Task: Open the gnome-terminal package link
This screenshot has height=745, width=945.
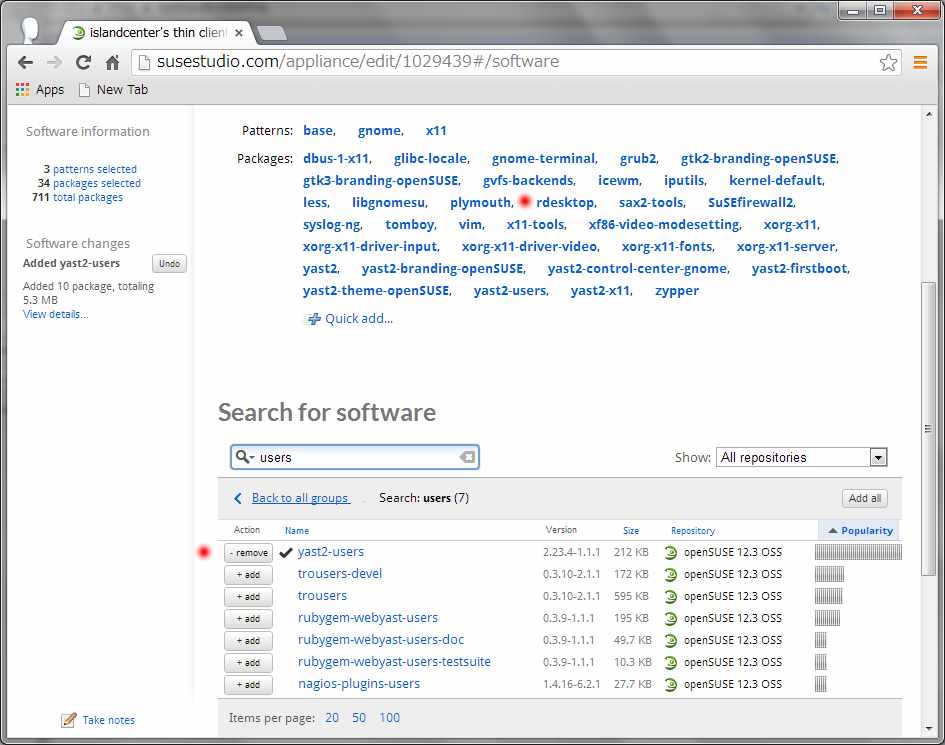Action: click(x=544, y=159)
